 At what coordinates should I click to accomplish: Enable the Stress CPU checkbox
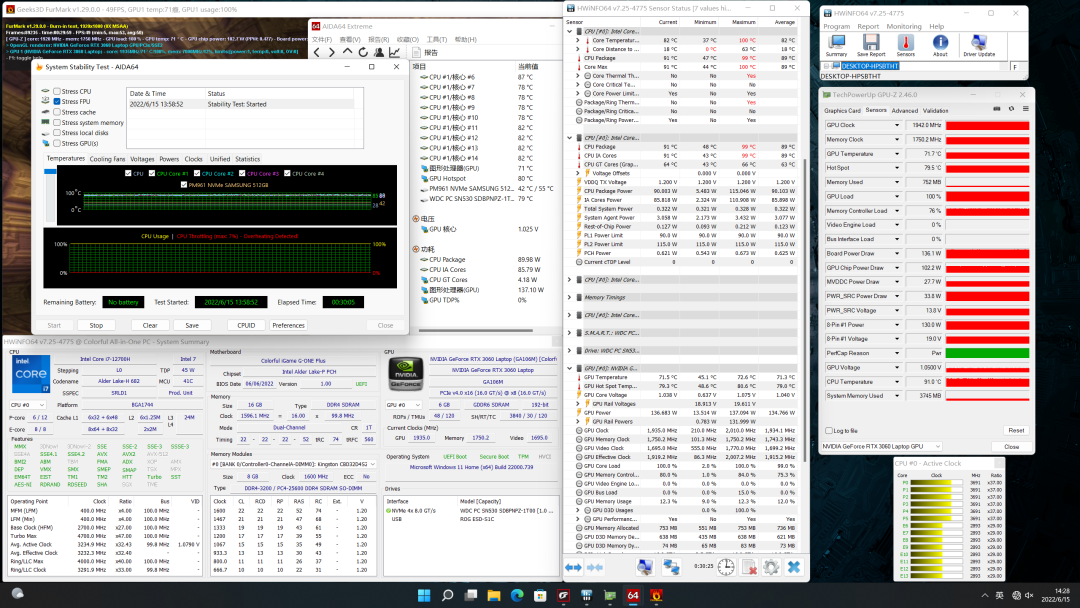(57, 91)
